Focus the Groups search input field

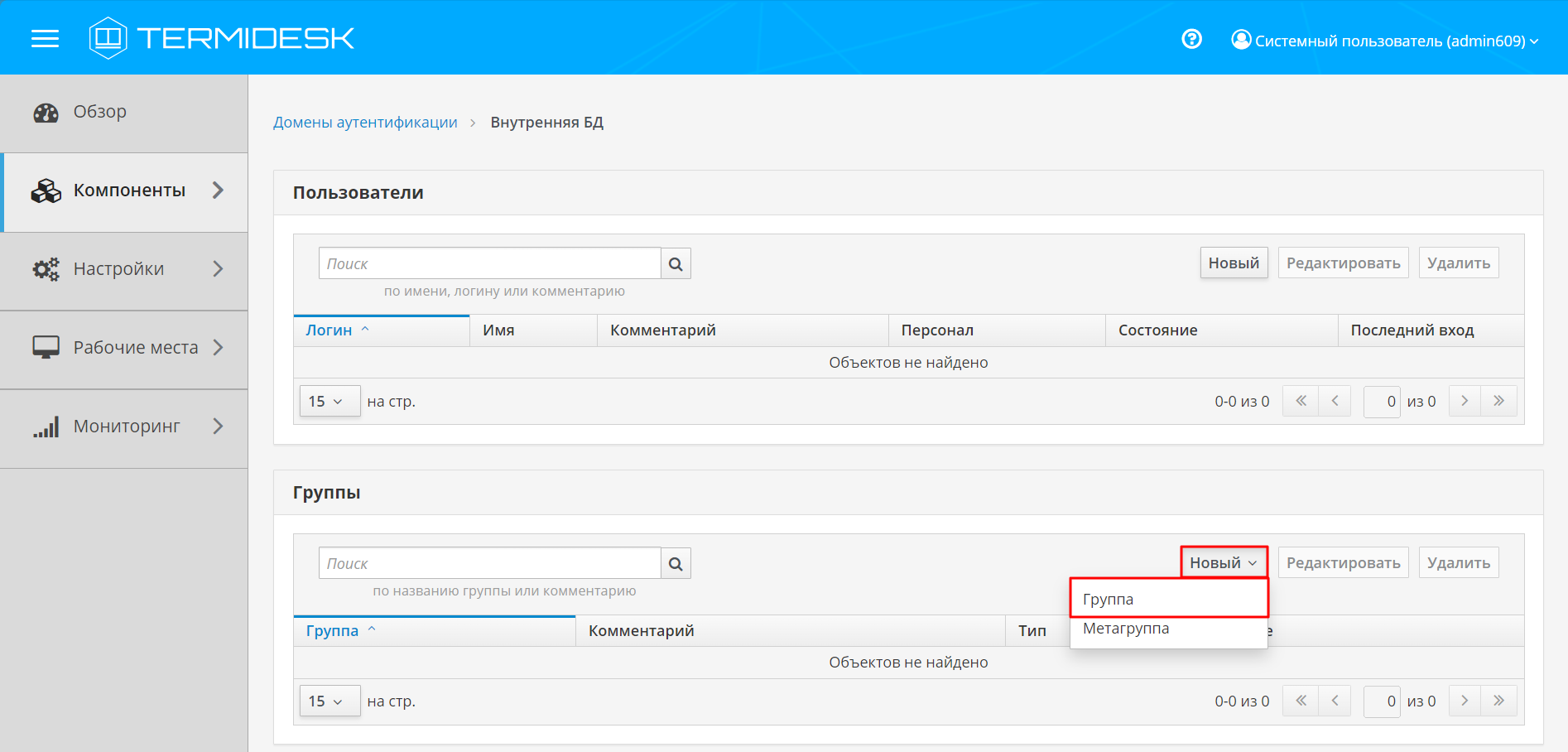489,564
